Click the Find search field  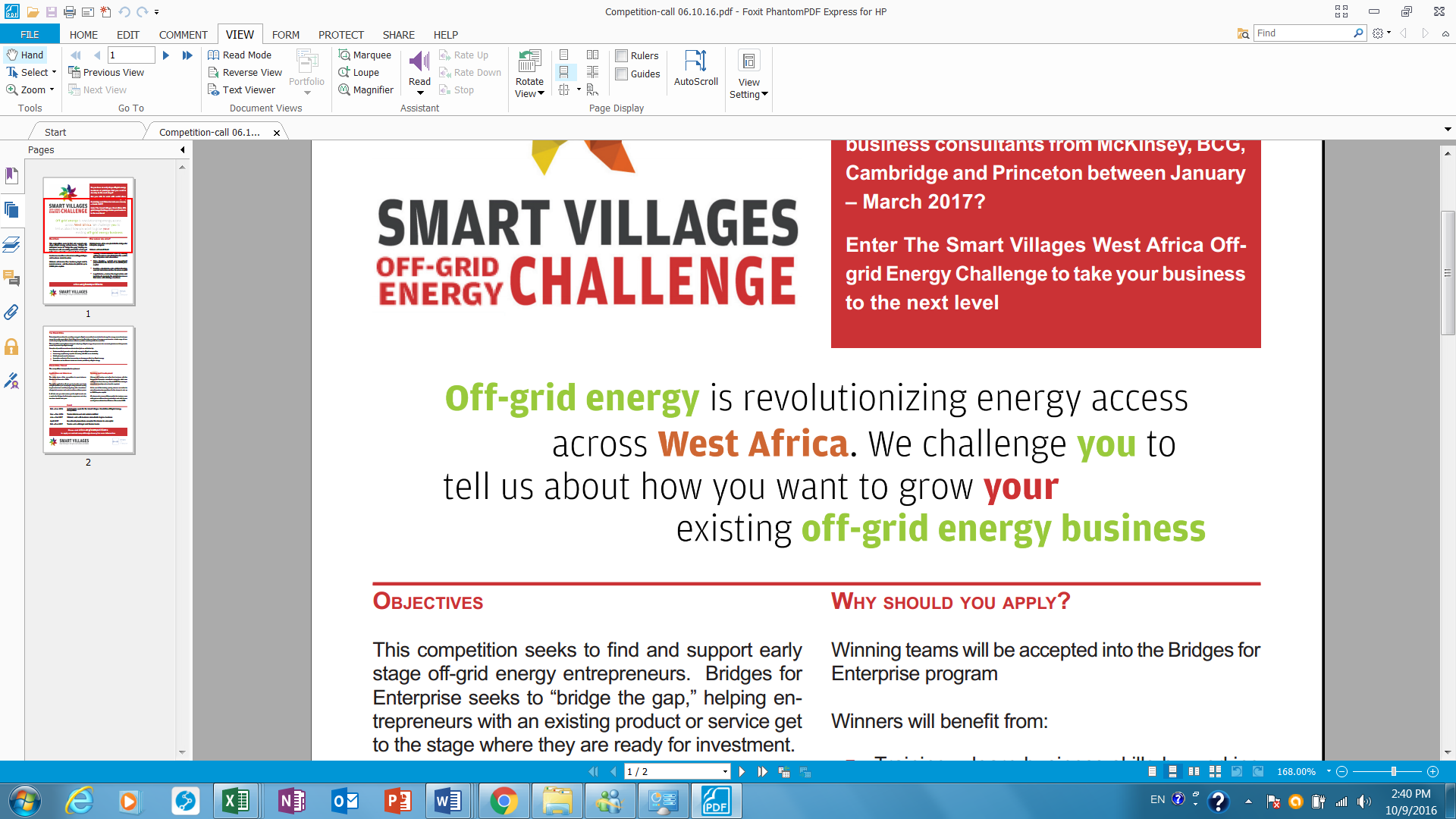(1303, 33)
